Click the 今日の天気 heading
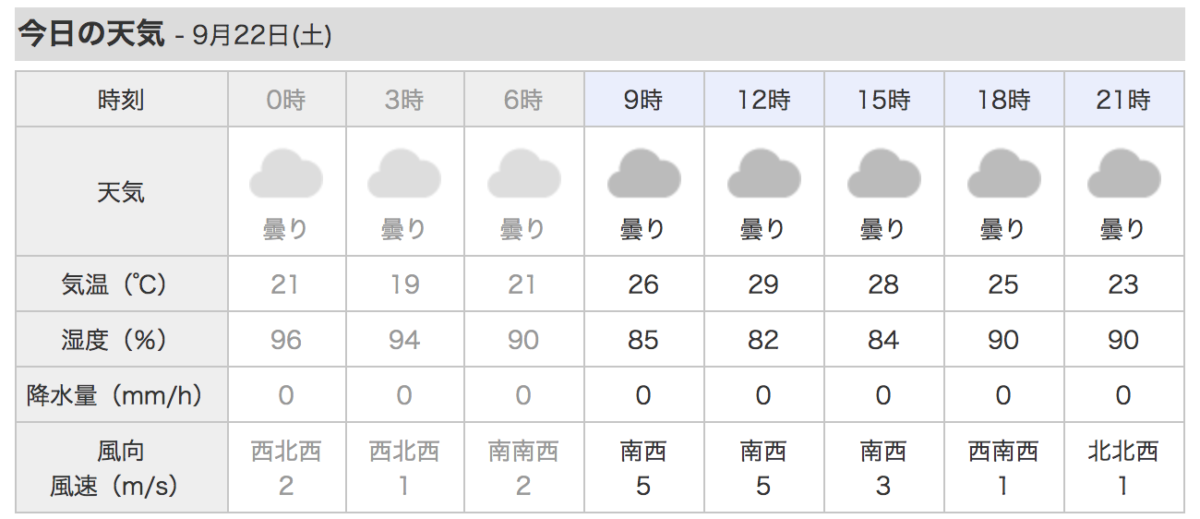Screen dimensions: 1200x519 pos(91,34)
